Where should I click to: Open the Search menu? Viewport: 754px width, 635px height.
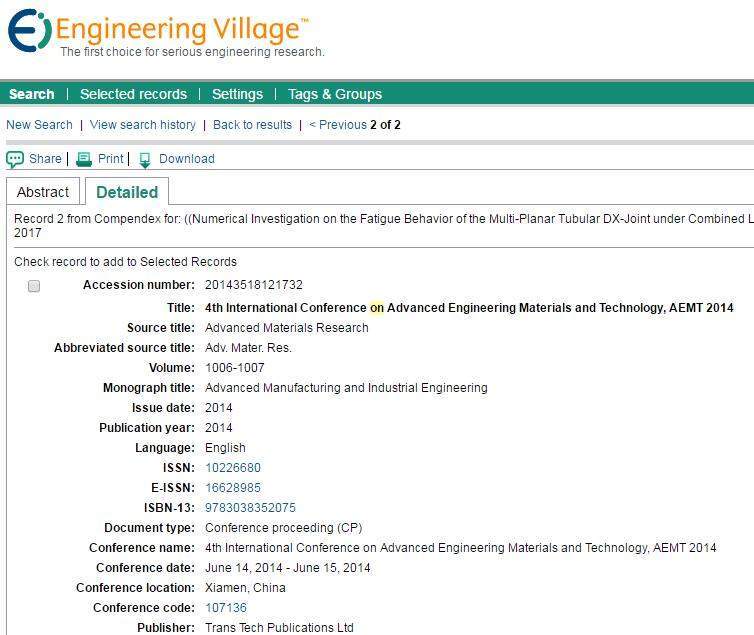point(32,94)
